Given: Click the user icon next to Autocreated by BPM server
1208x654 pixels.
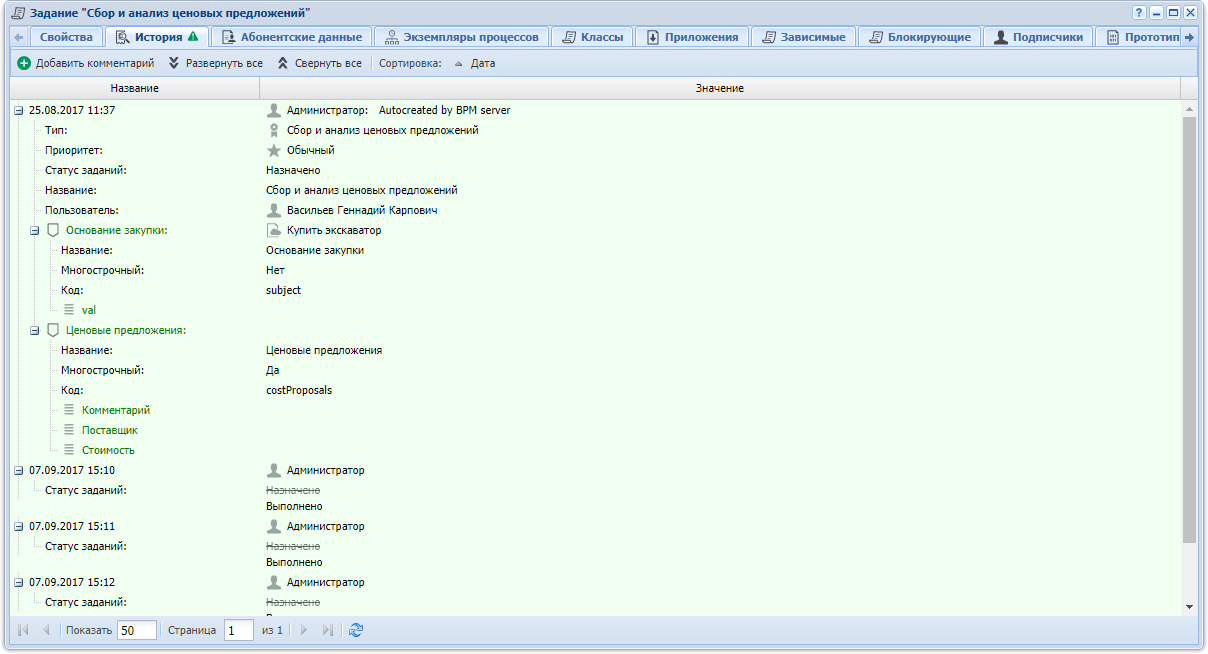Looking at the screenshot, I should 274,110.
